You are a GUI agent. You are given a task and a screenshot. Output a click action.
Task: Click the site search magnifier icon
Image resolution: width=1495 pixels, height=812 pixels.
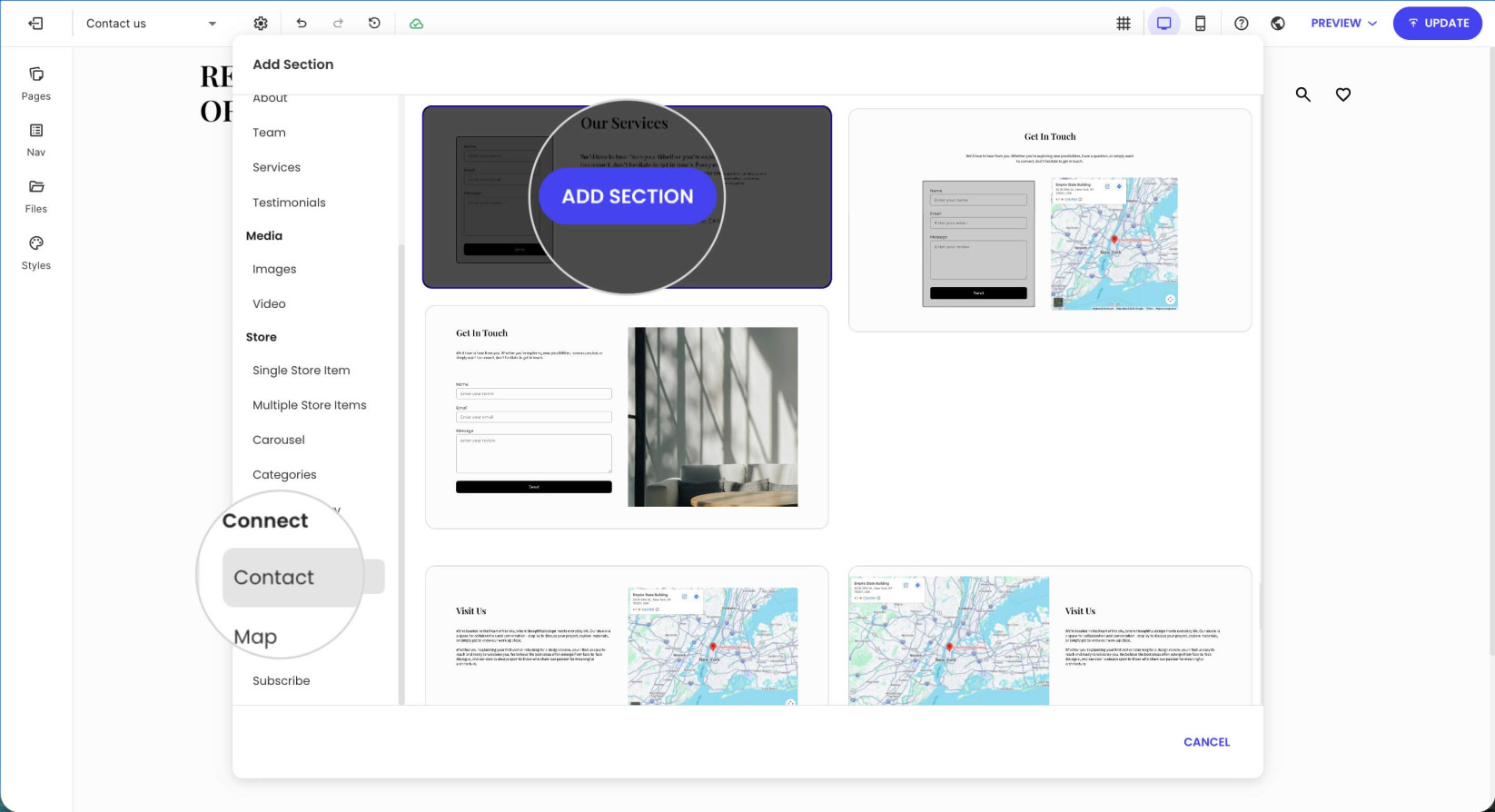coord(1303,94)
